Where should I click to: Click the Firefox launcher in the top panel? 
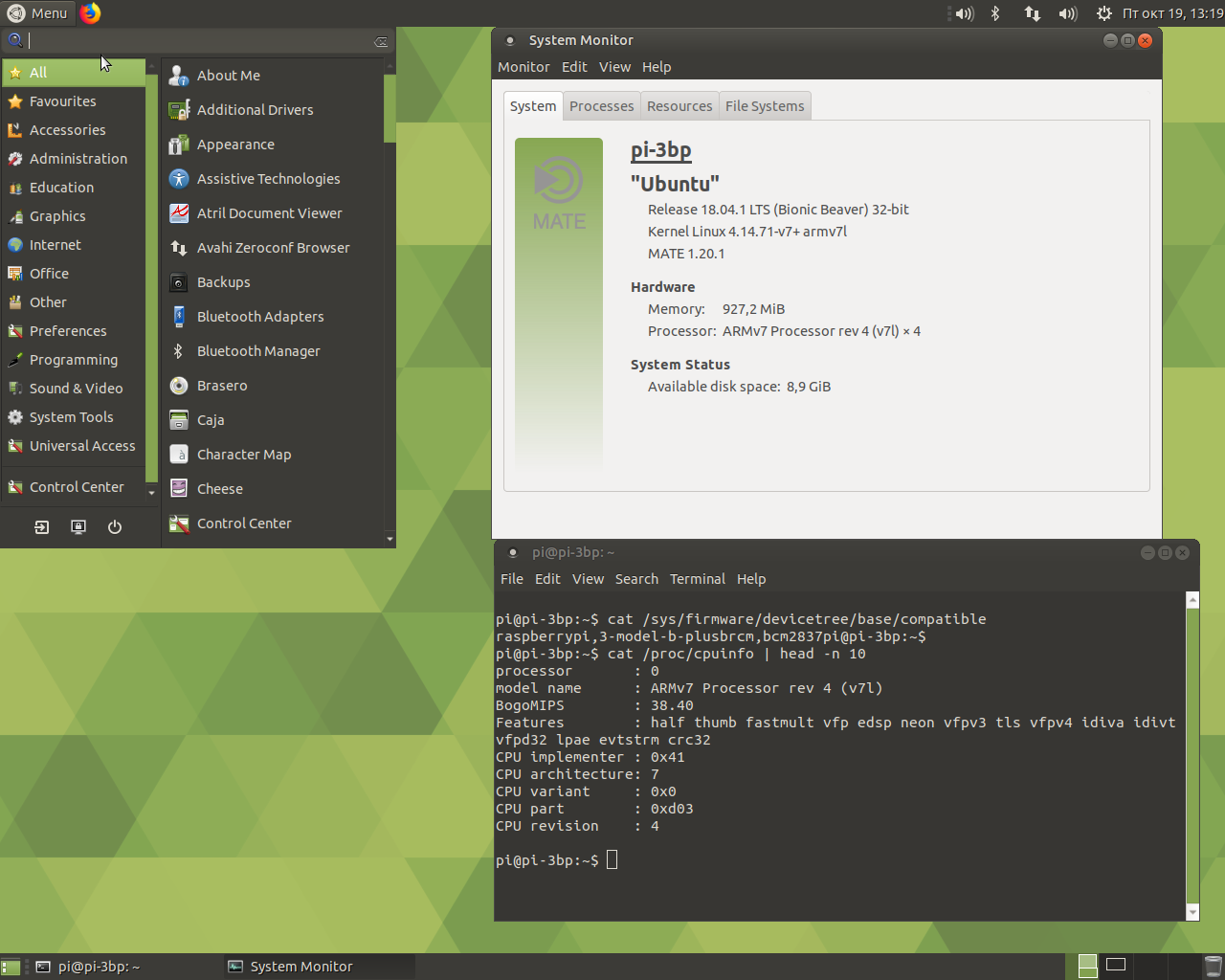pos(90,13)
